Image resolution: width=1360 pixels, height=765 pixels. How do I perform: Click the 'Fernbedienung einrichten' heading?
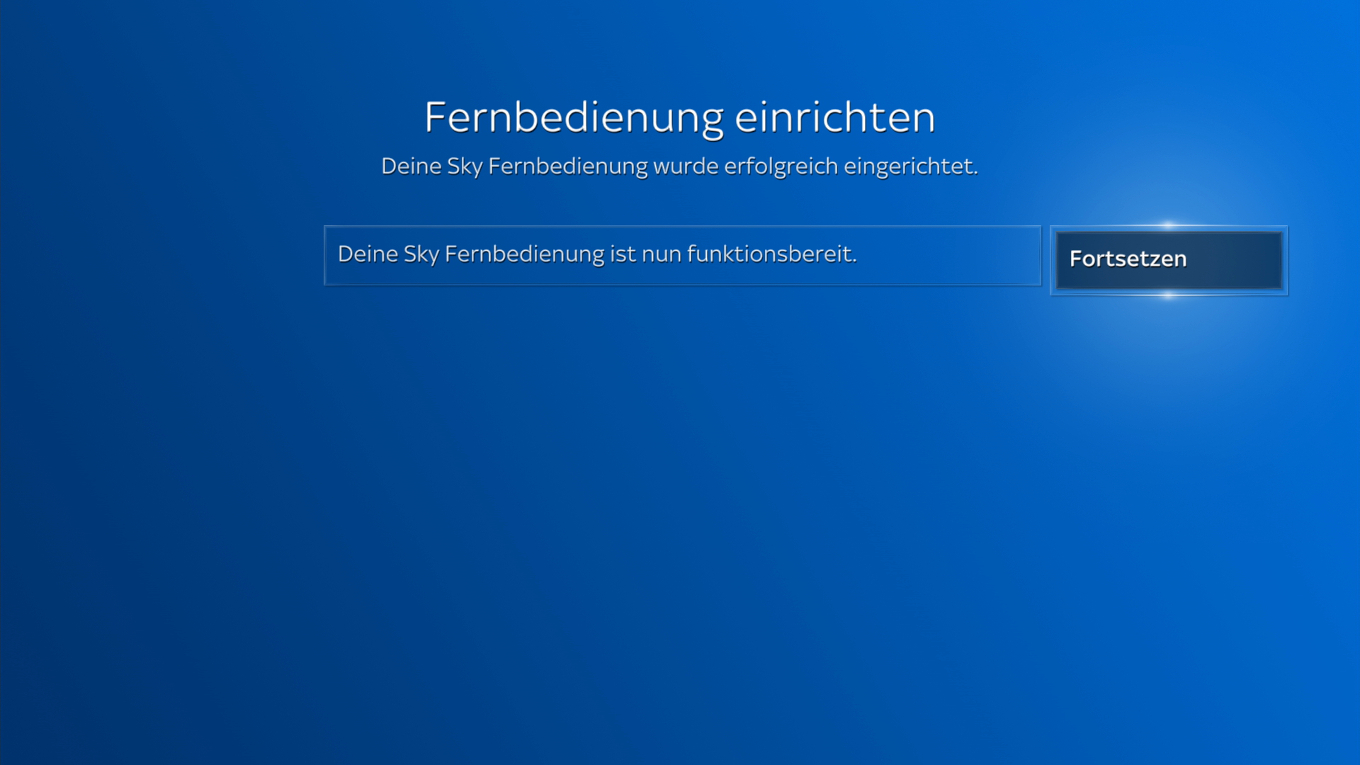pos(680,117)
